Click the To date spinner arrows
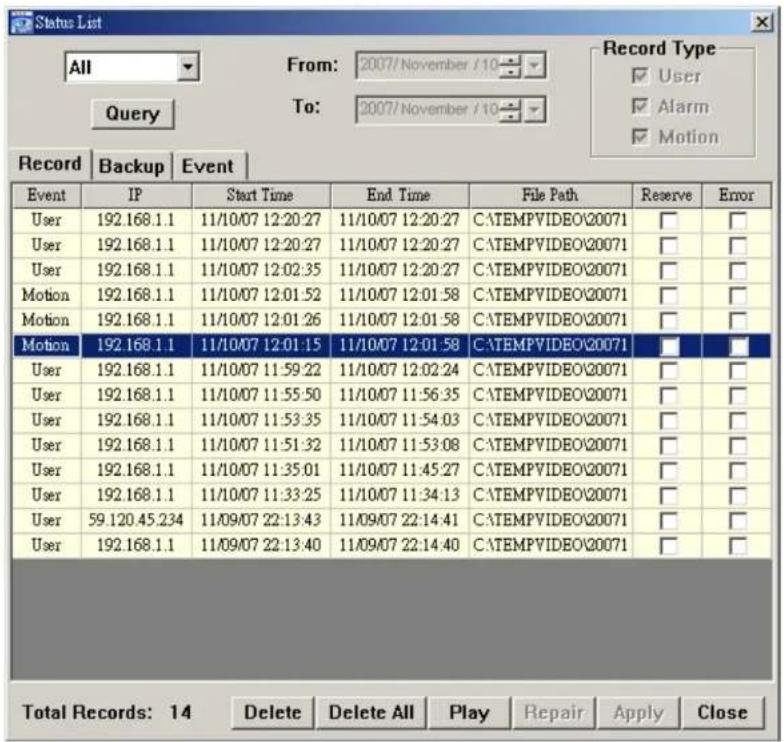 point(510,110)
